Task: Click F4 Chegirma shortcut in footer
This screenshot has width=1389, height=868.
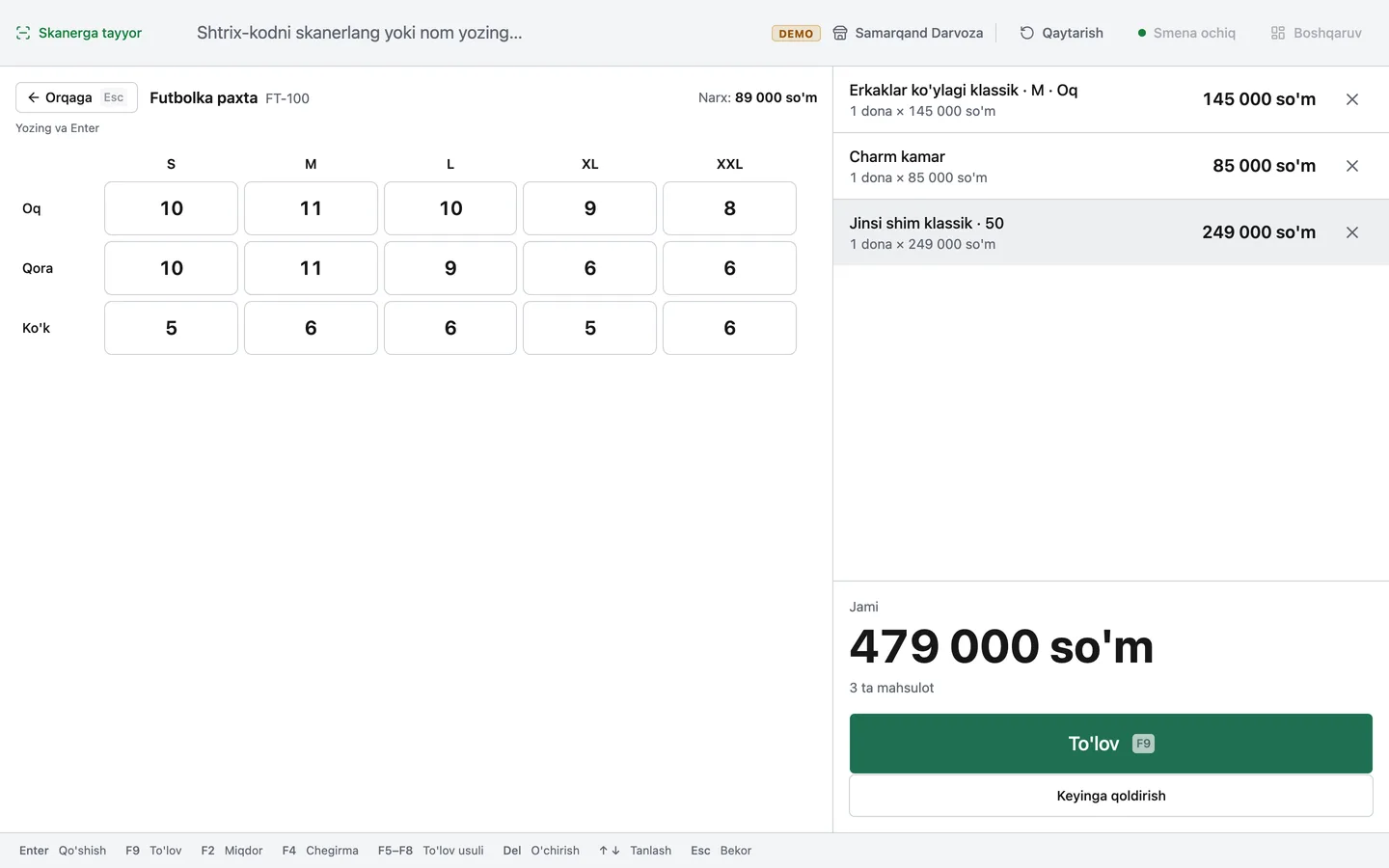Action: (x=320, y=851)
